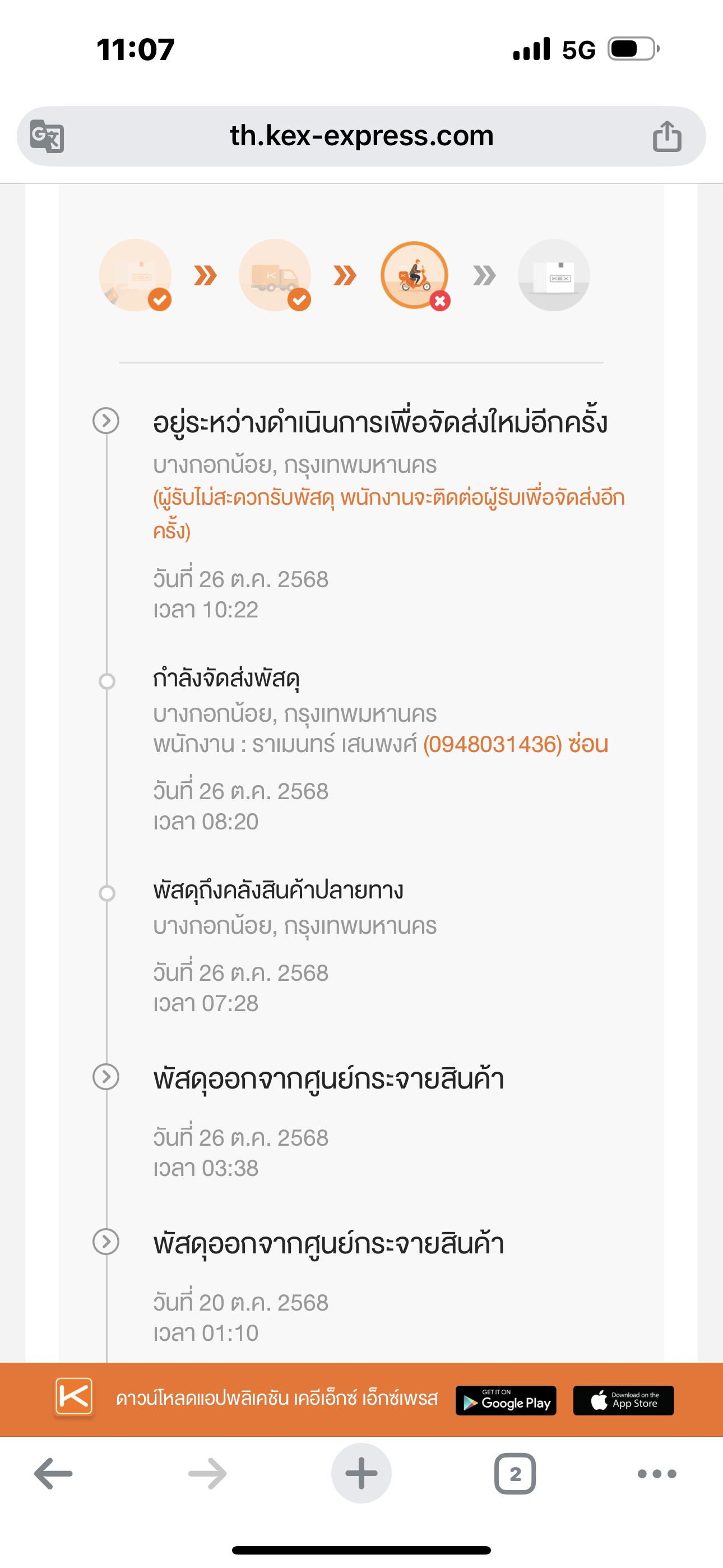Tap the Google Play download badge

(506, 1401)
